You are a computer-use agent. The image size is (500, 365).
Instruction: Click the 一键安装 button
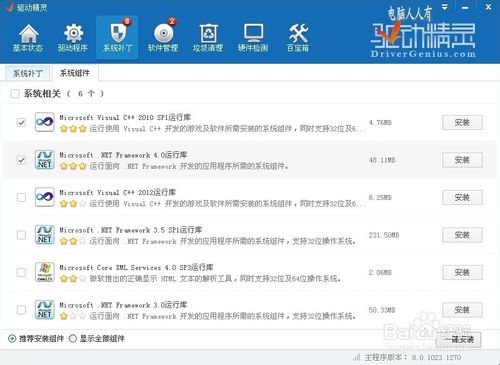click(x=459, y=339)
